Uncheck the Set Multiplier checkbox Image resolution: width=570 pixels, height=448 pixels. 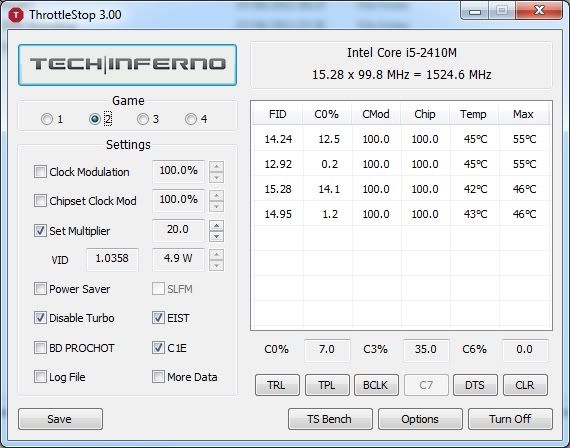coord(40,230)
